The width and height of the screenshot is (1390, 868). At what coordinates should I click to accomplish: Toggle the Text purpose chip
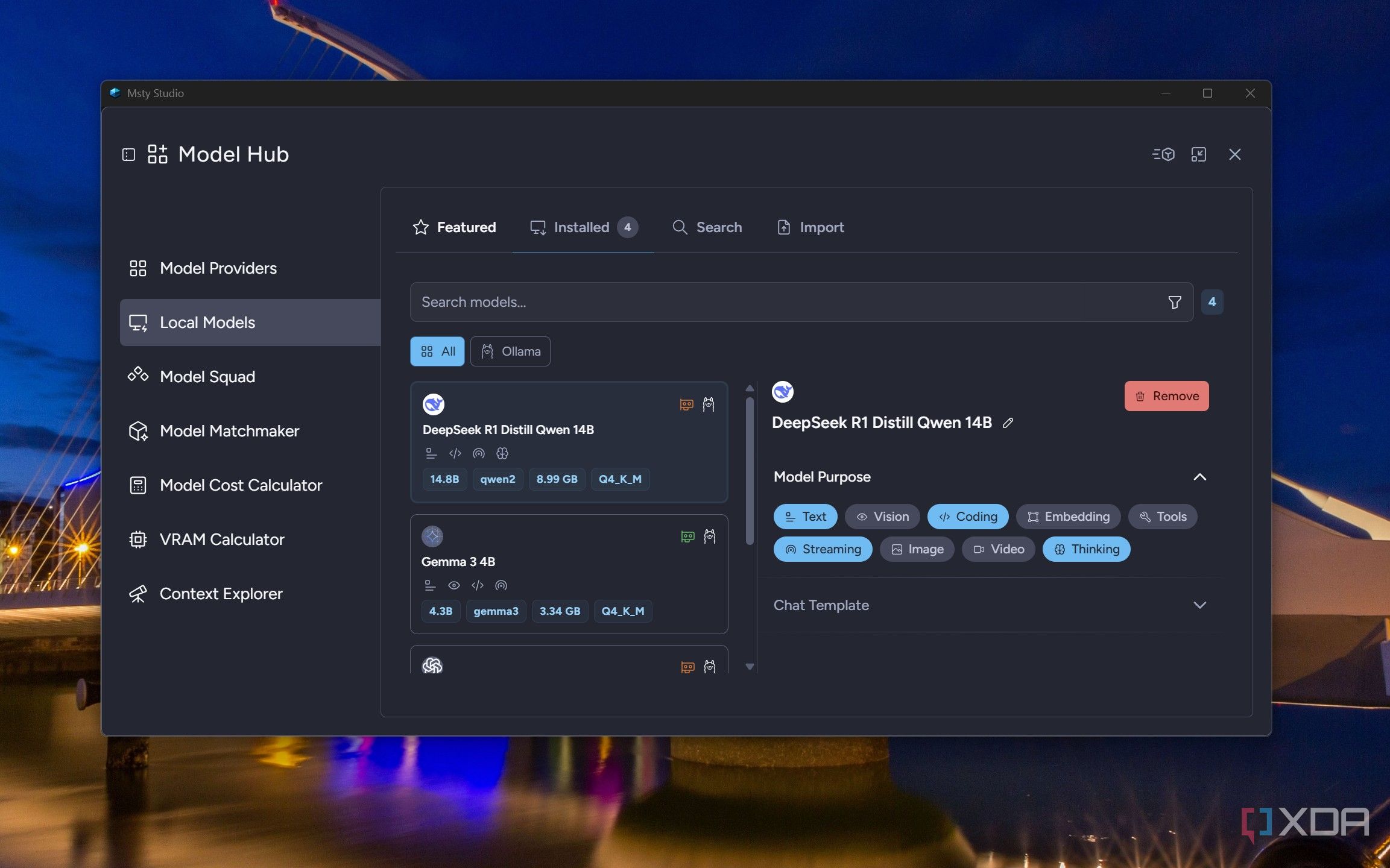(x=806, y=517)
